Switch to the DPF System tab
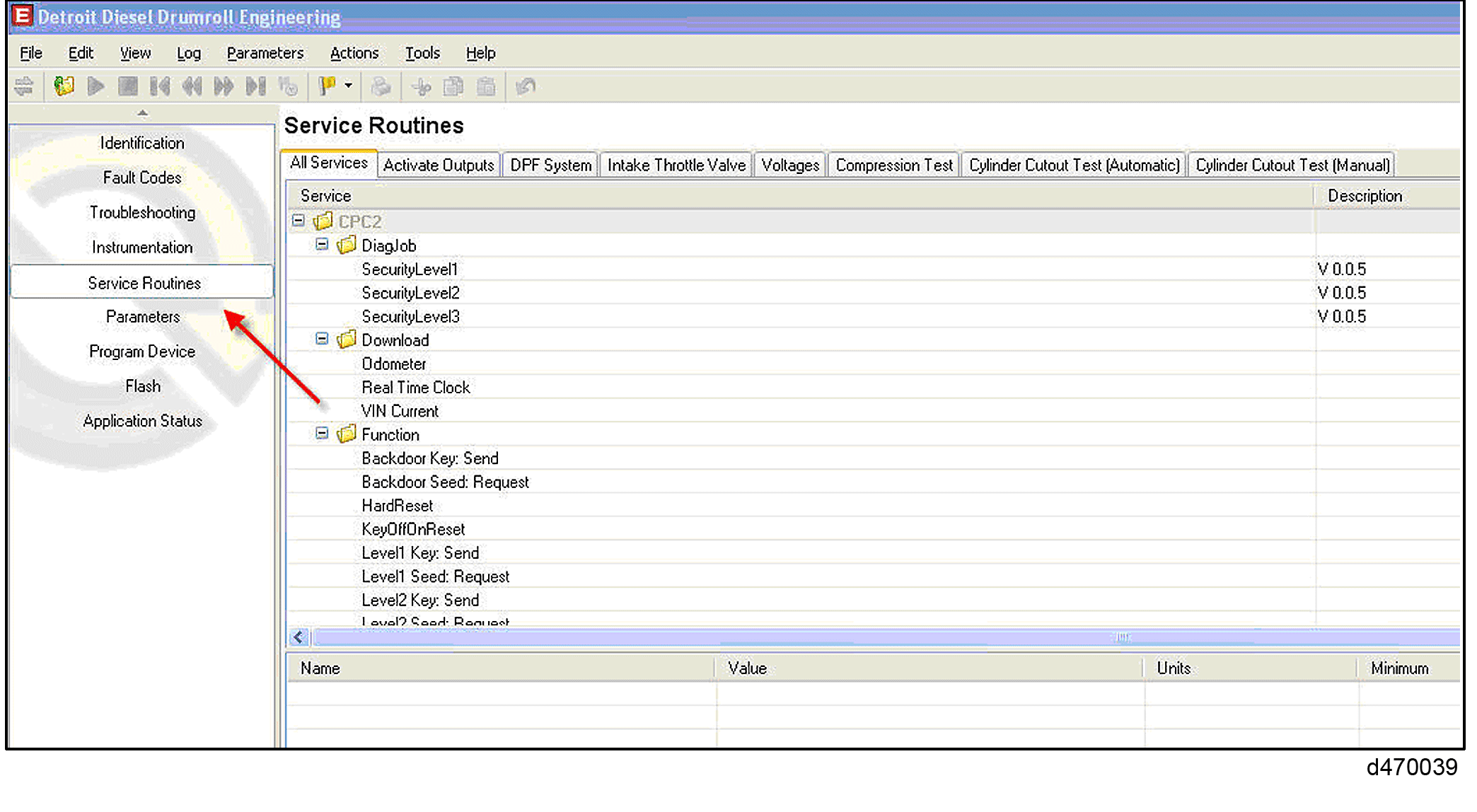Image resolution: width=1477 pixels, height=812 pixels. (550, 165)
